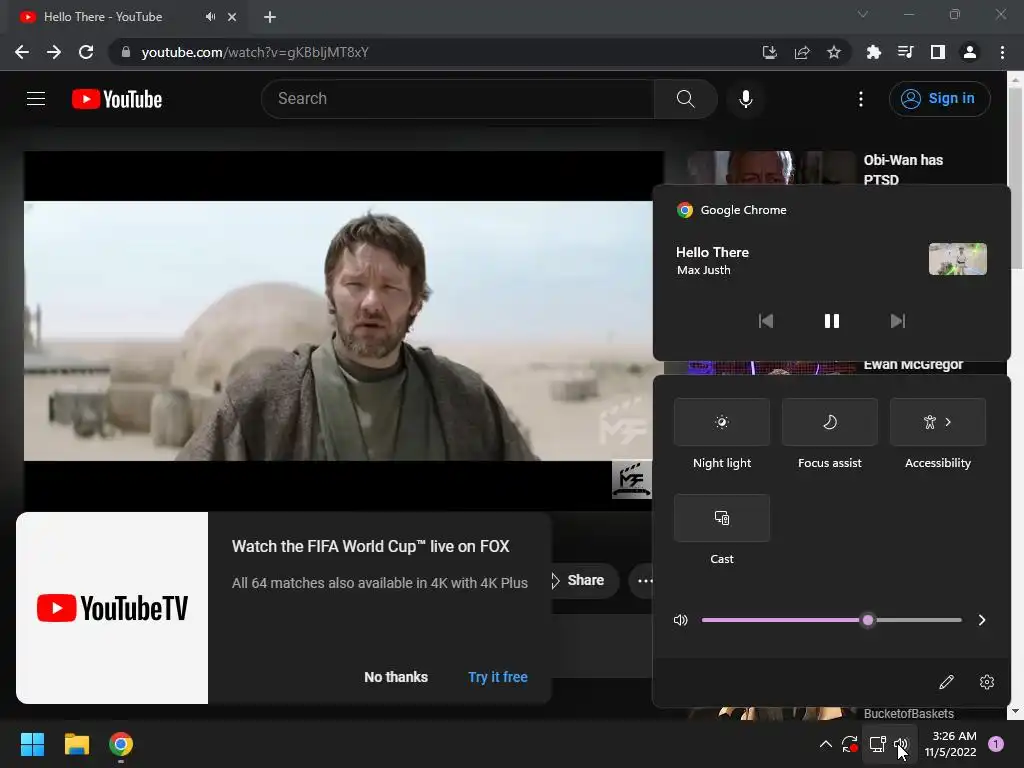Bookmark this page with the star icon
The image size is (1024, 768).
tap(834, 52)
